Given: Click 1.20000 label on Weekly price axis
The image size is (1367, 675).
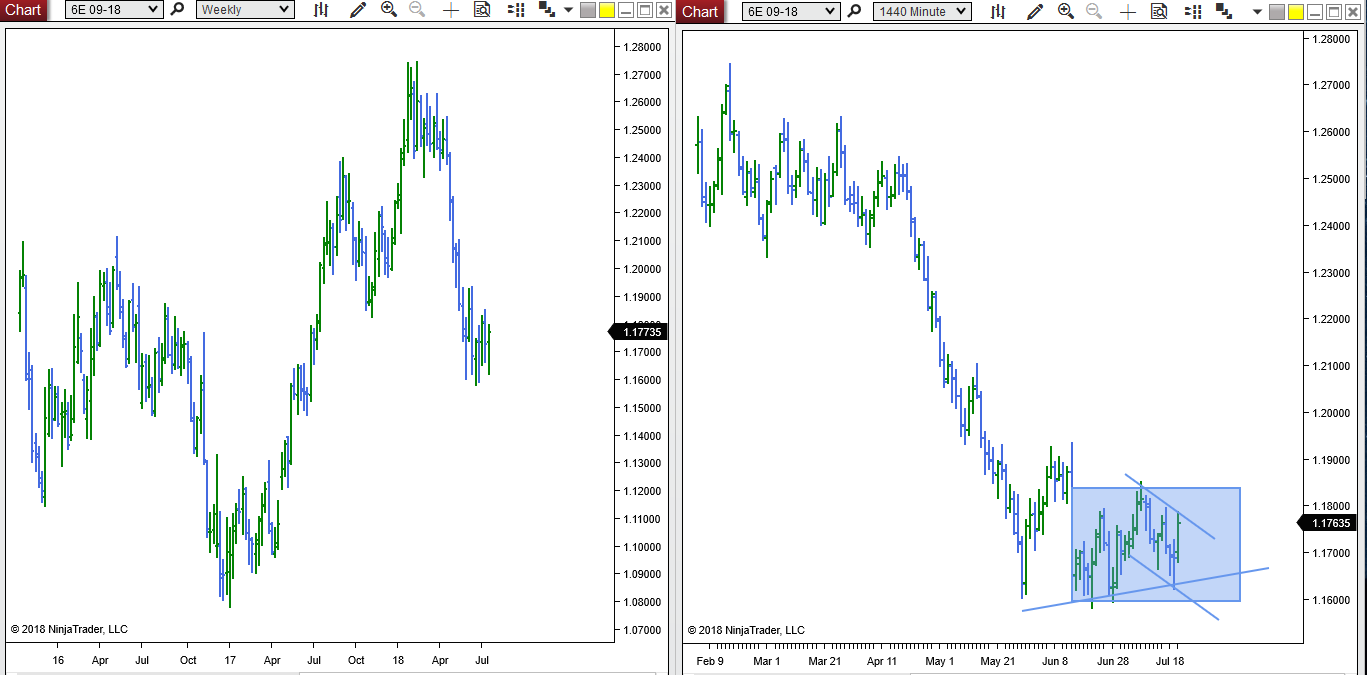Looking at the screenshot, I should (642, 269).
